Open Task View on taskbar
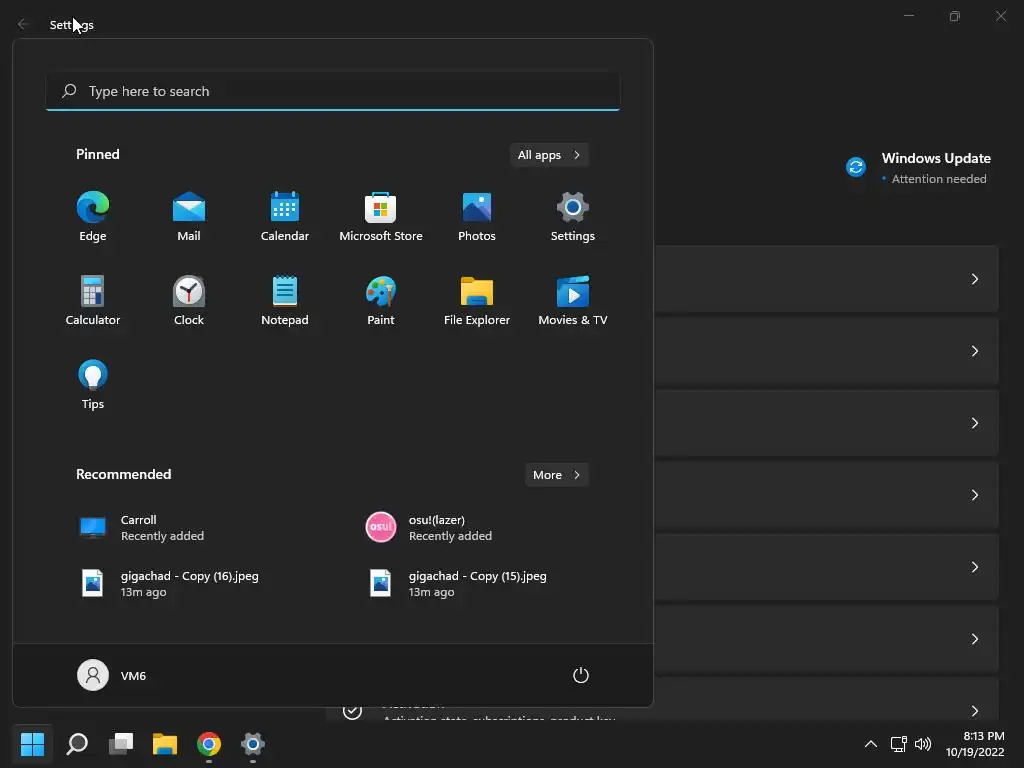Screen dimensions: 1024x768 pyautogui.click(x=121, y=743)
